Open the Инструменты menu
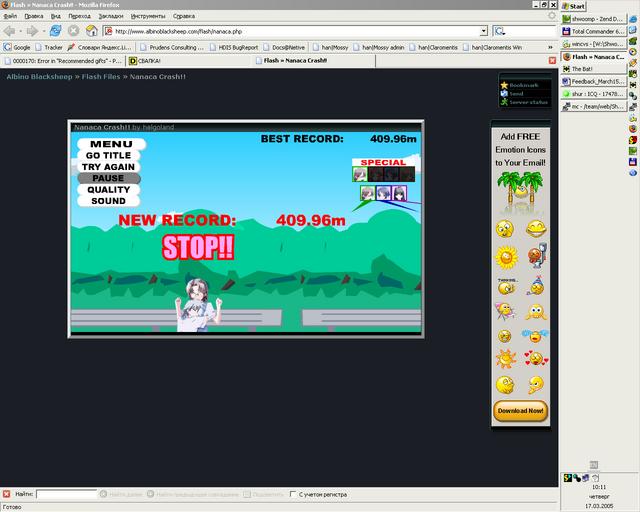This screenshot has height=512, width=640. [148, 16]
